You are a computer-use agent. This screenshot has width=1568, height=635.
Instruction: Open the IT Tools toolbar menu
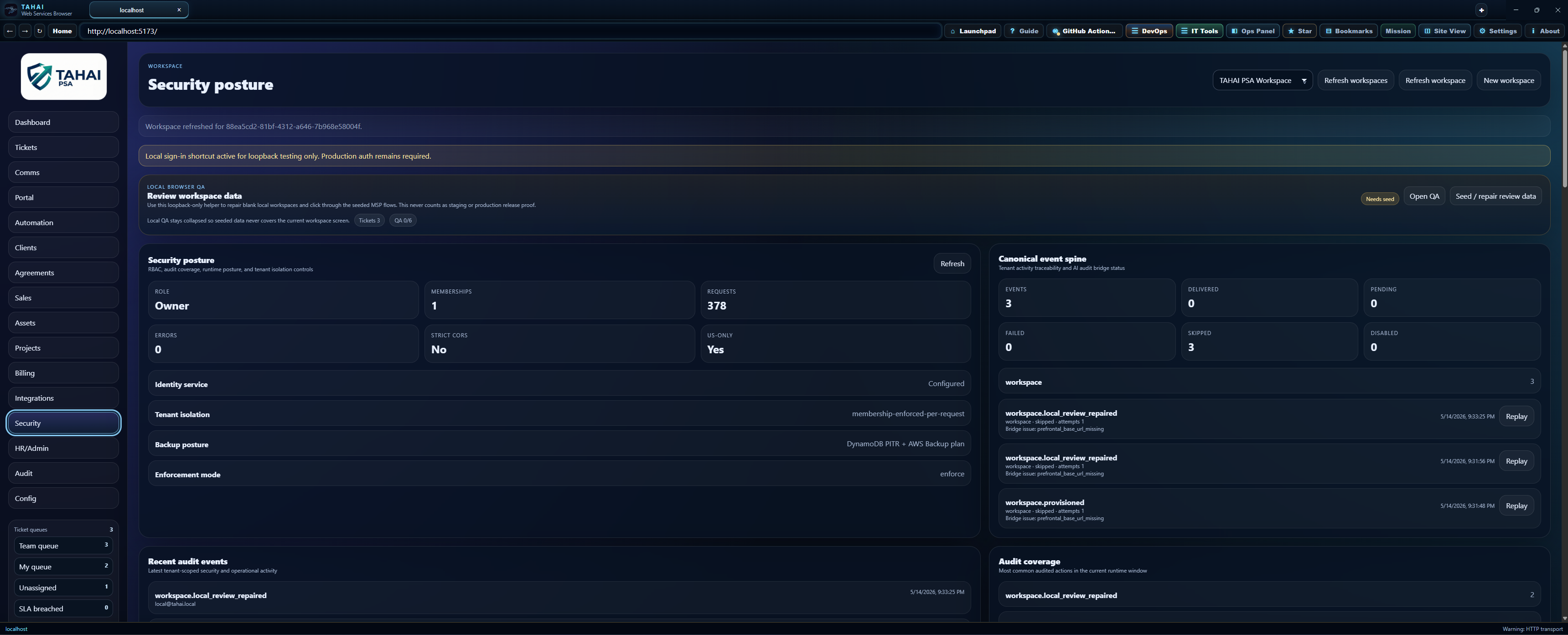(1200, 31)
